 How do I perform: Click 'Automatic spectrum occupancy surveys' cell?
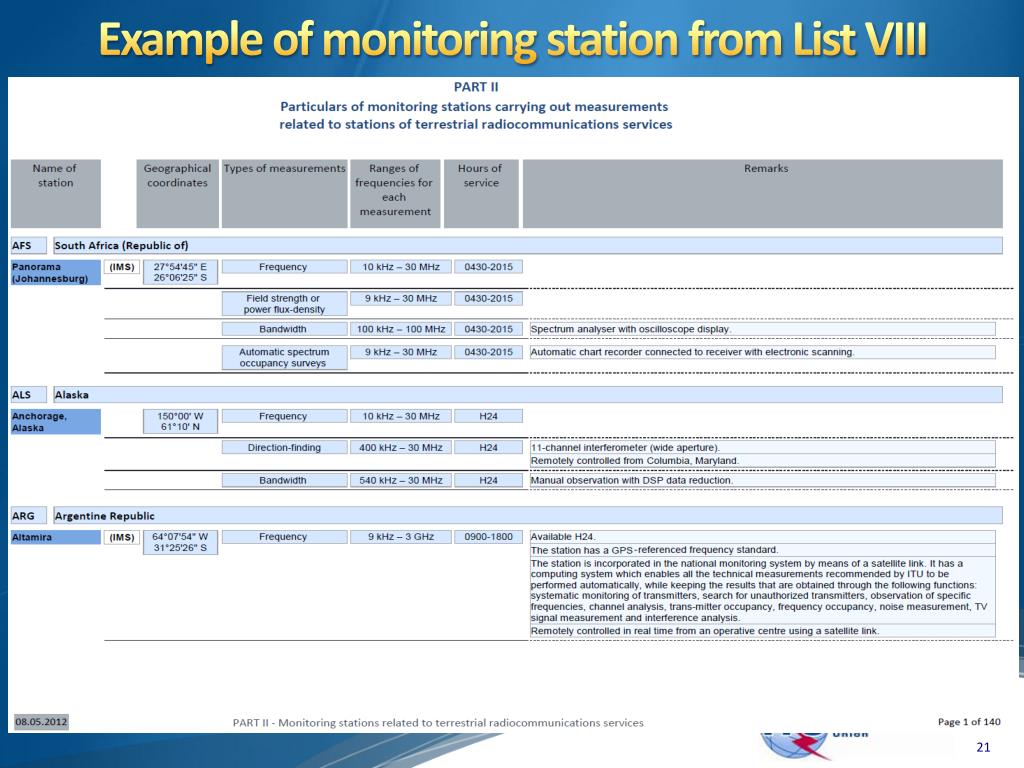284,357
